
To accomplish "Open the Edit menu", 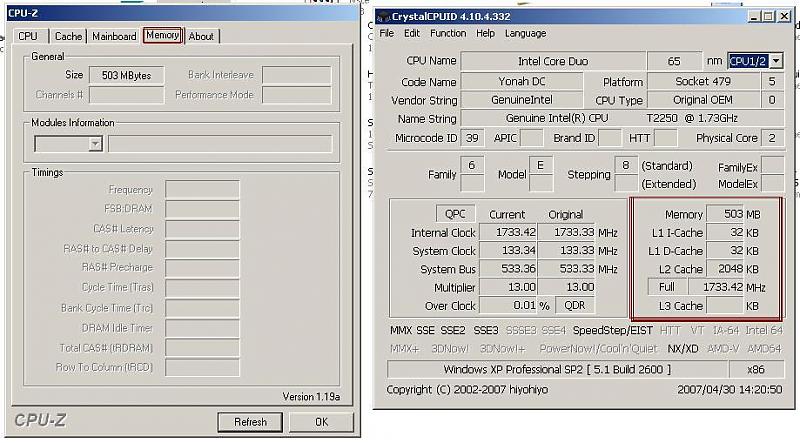I will [x=411, y=33].
